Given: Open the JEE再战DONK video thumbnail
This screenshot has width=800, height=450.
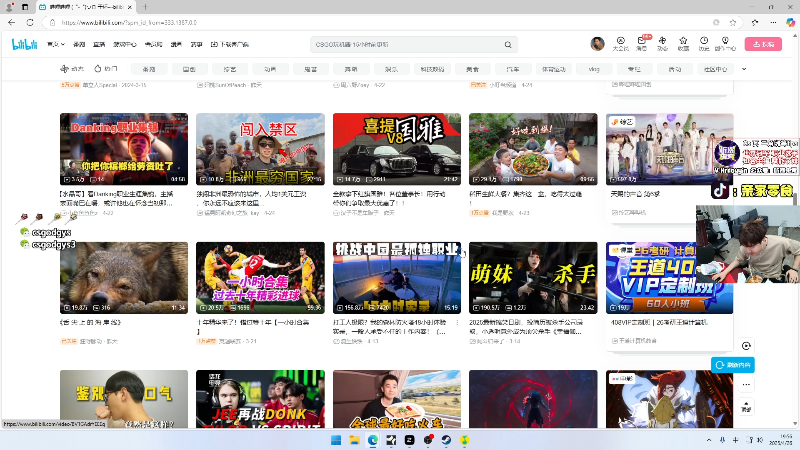Looking at the screenshot, I should (x=260, y=399).
